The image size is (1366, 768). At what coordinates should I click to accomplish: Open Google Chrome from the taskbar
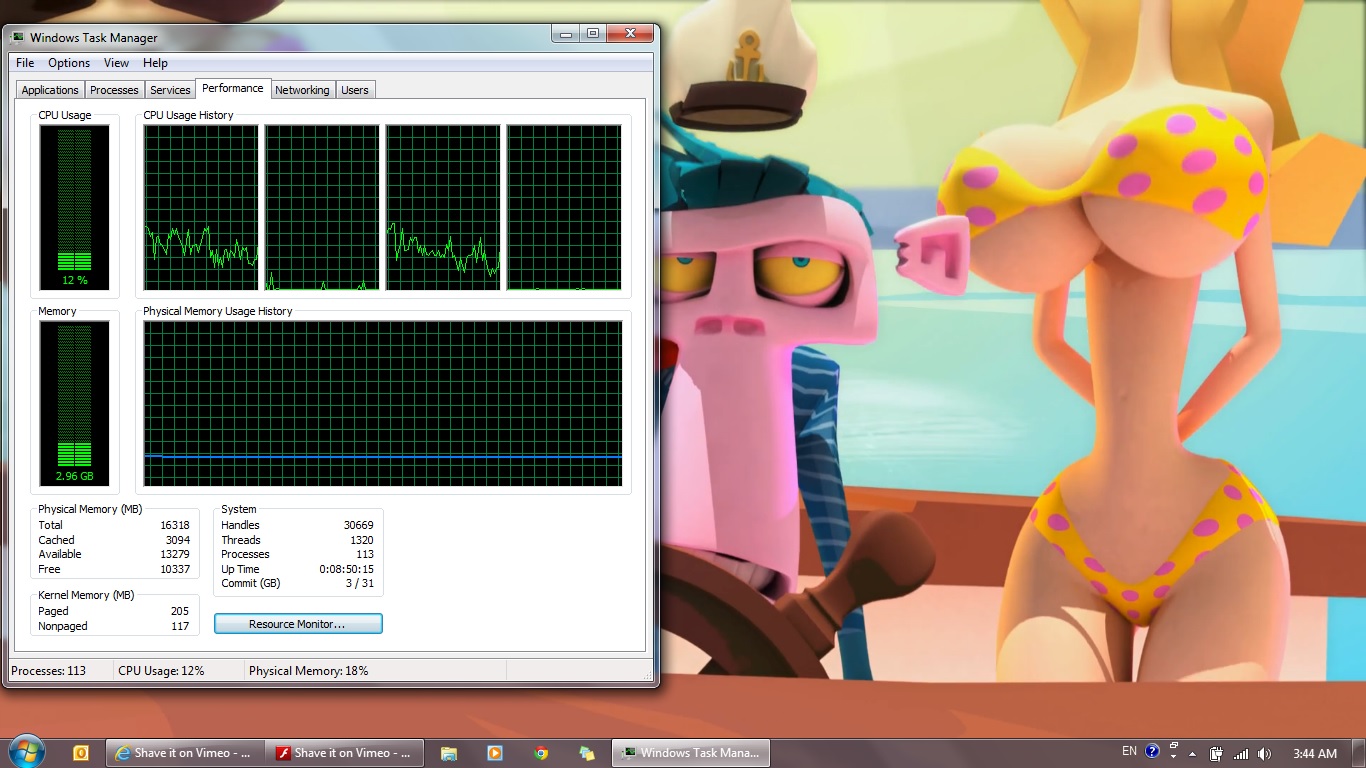541,753
